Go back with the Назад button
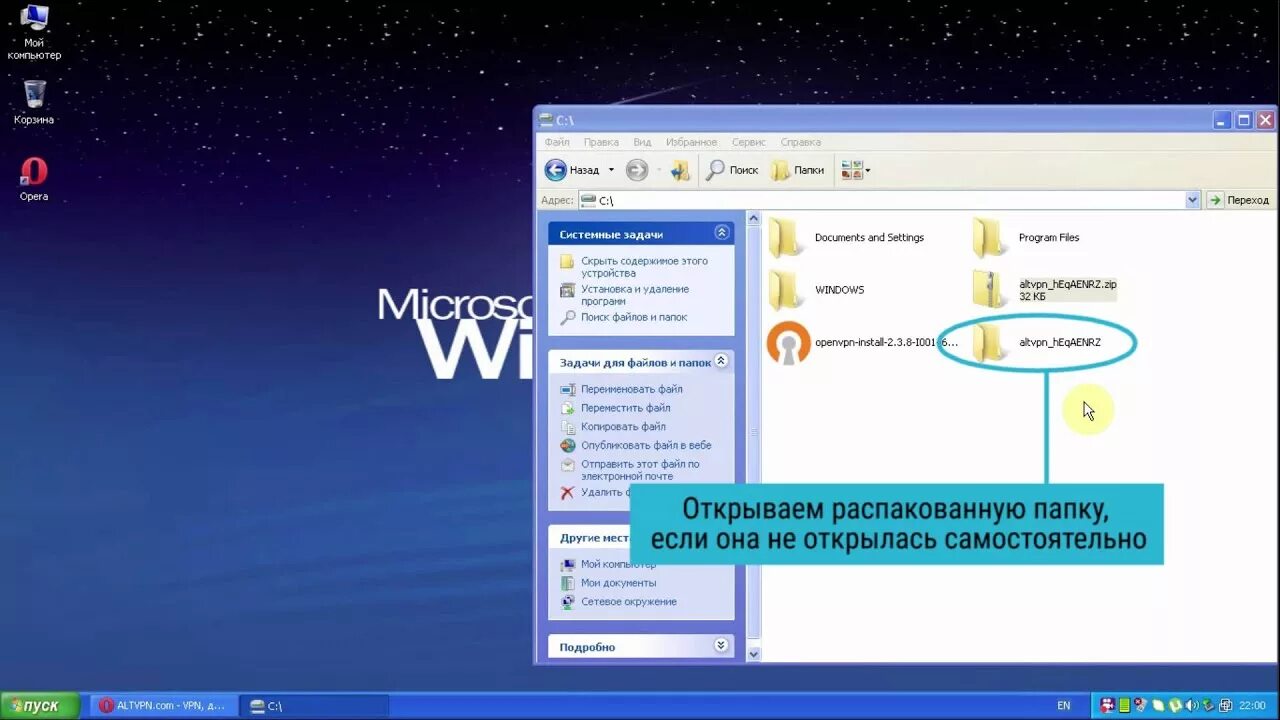Viewport: 1280px width, 720px height. (x=572, y=170)
